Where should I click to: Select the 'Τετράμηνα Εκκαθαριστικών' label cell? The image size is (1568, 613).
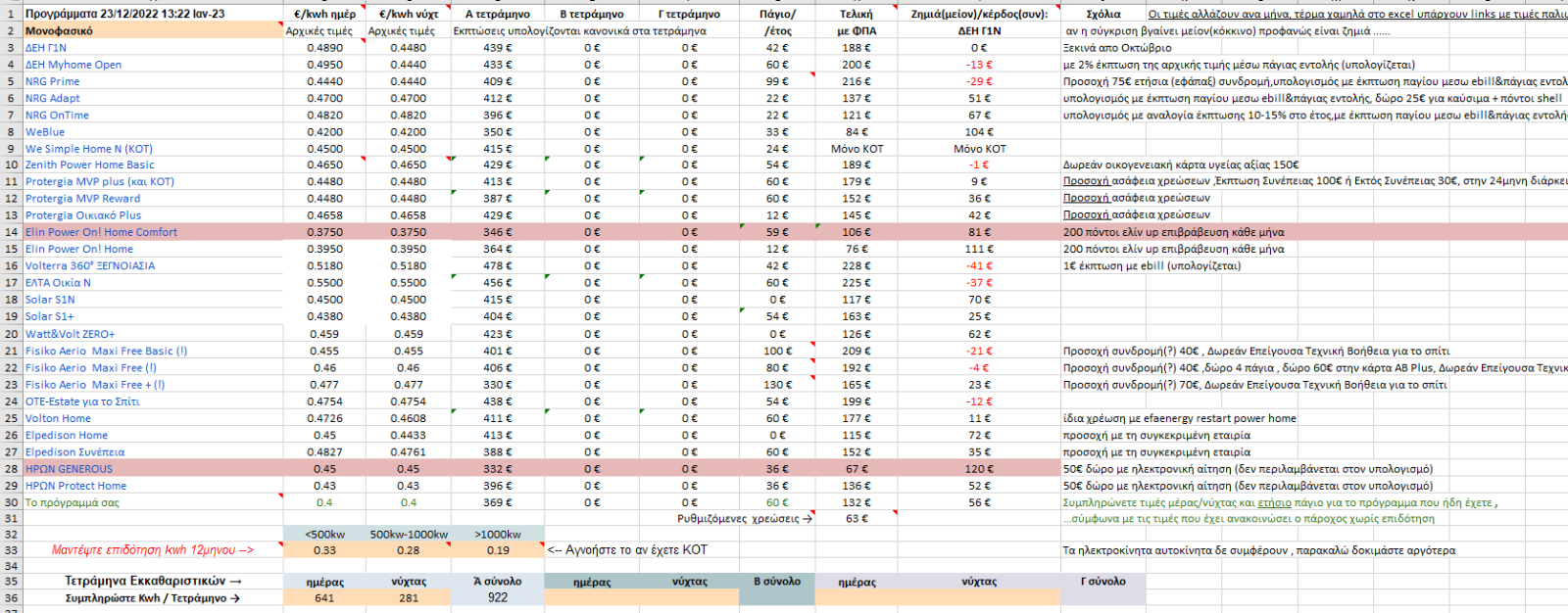click(152, 581)
